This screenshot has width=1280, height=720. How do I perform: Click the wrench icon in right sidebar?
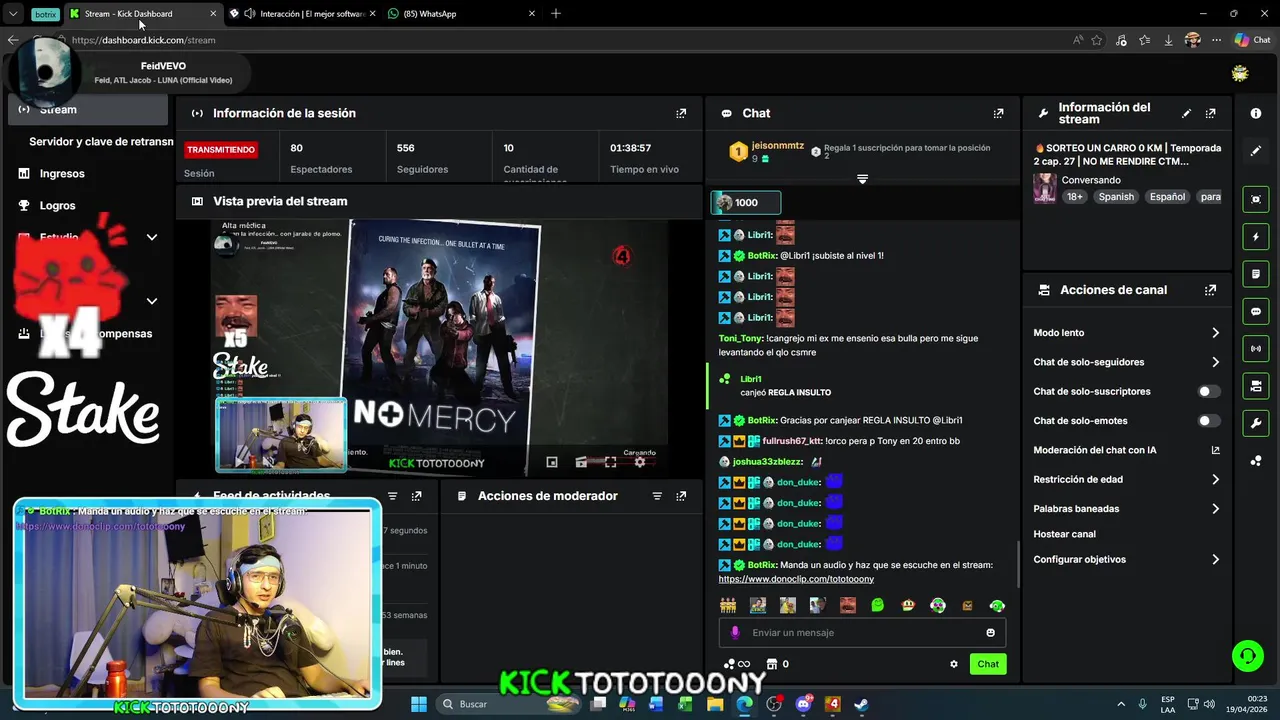[x=1256, y=423]
